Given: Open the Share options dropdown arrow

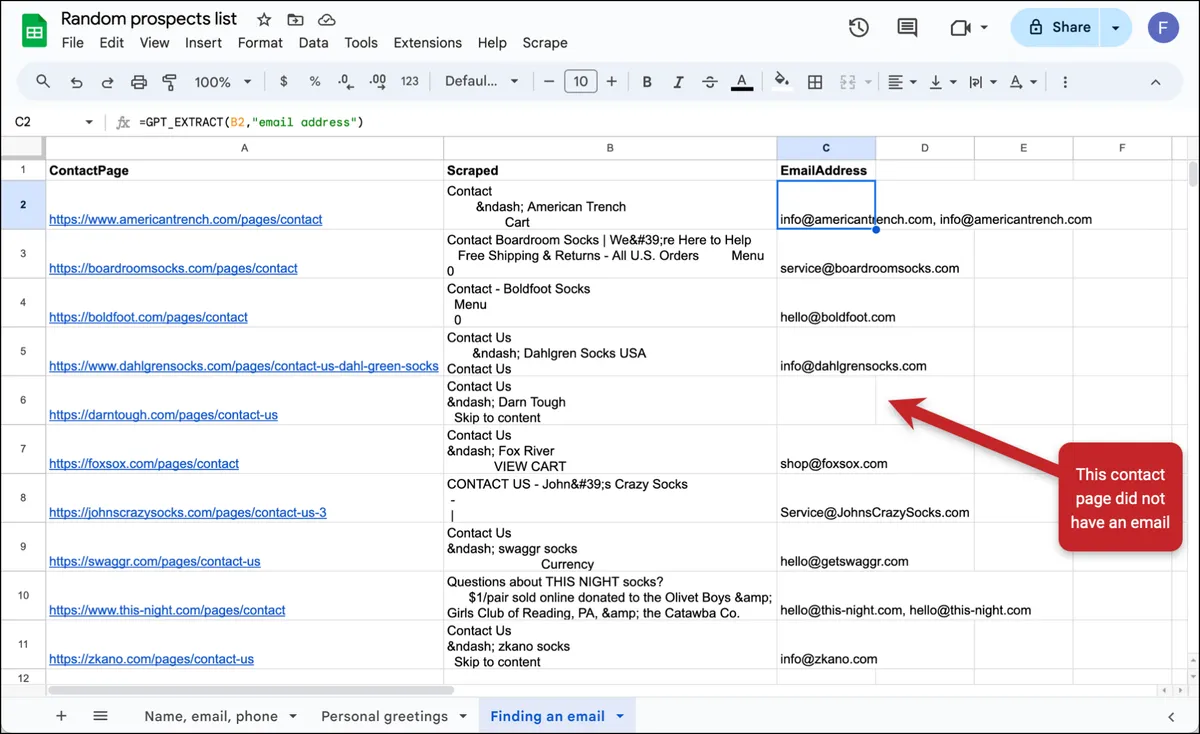Looking at the screenshot, I should point(1116,28).
